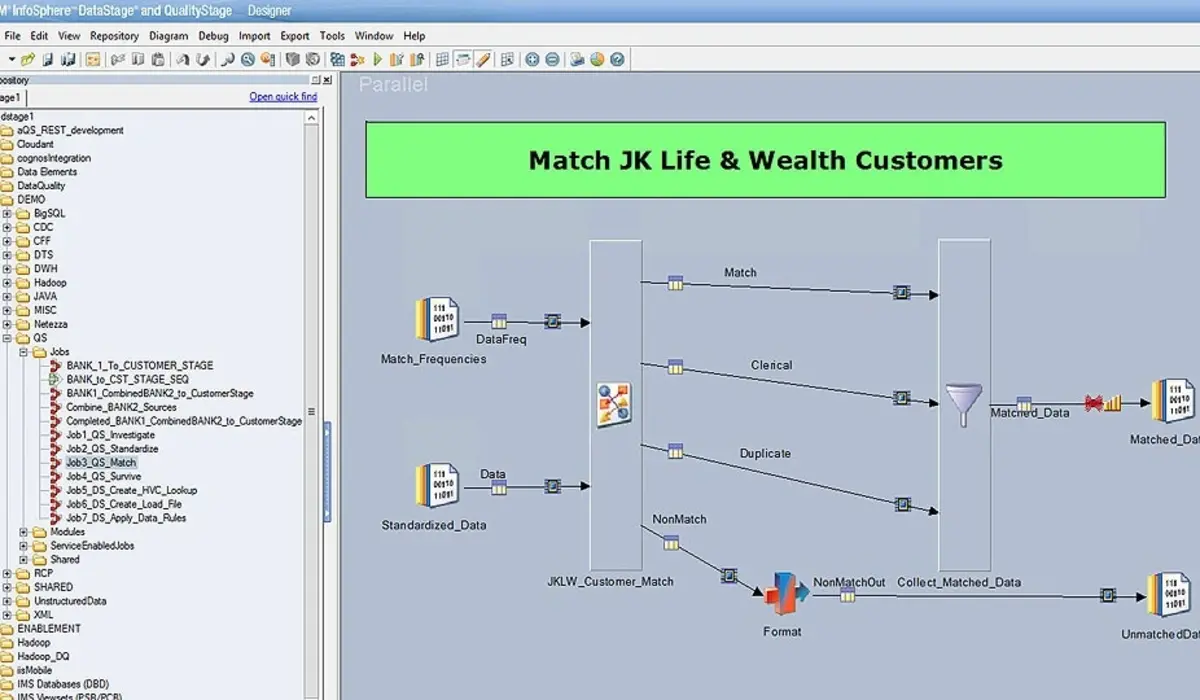Viewport: 1200px width, 700px height.
Task: Expand the Modules folder
Action: [23, 532]
